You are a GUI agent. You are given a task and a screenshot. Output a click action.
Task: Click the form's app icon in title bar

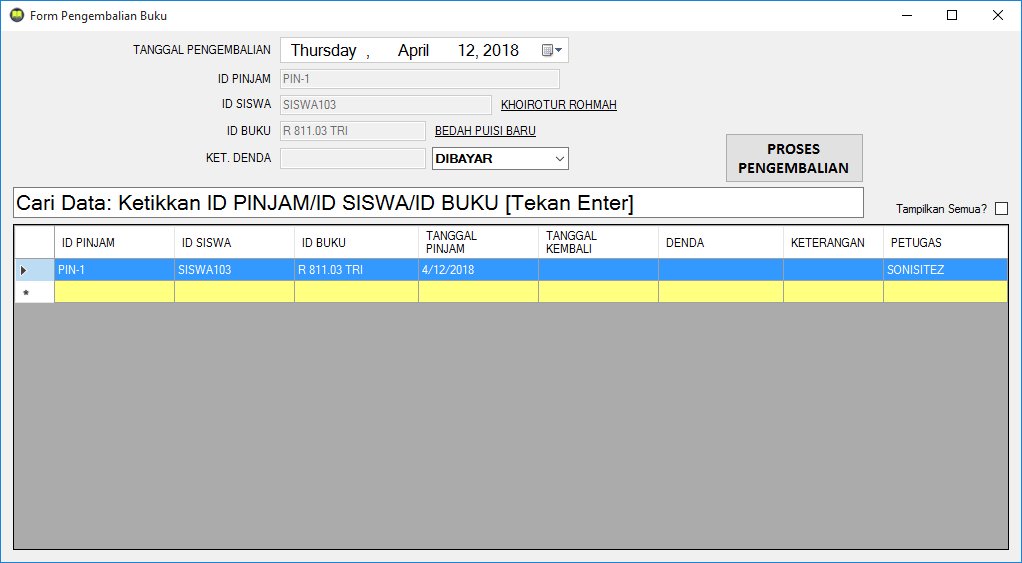coord(15,16)
